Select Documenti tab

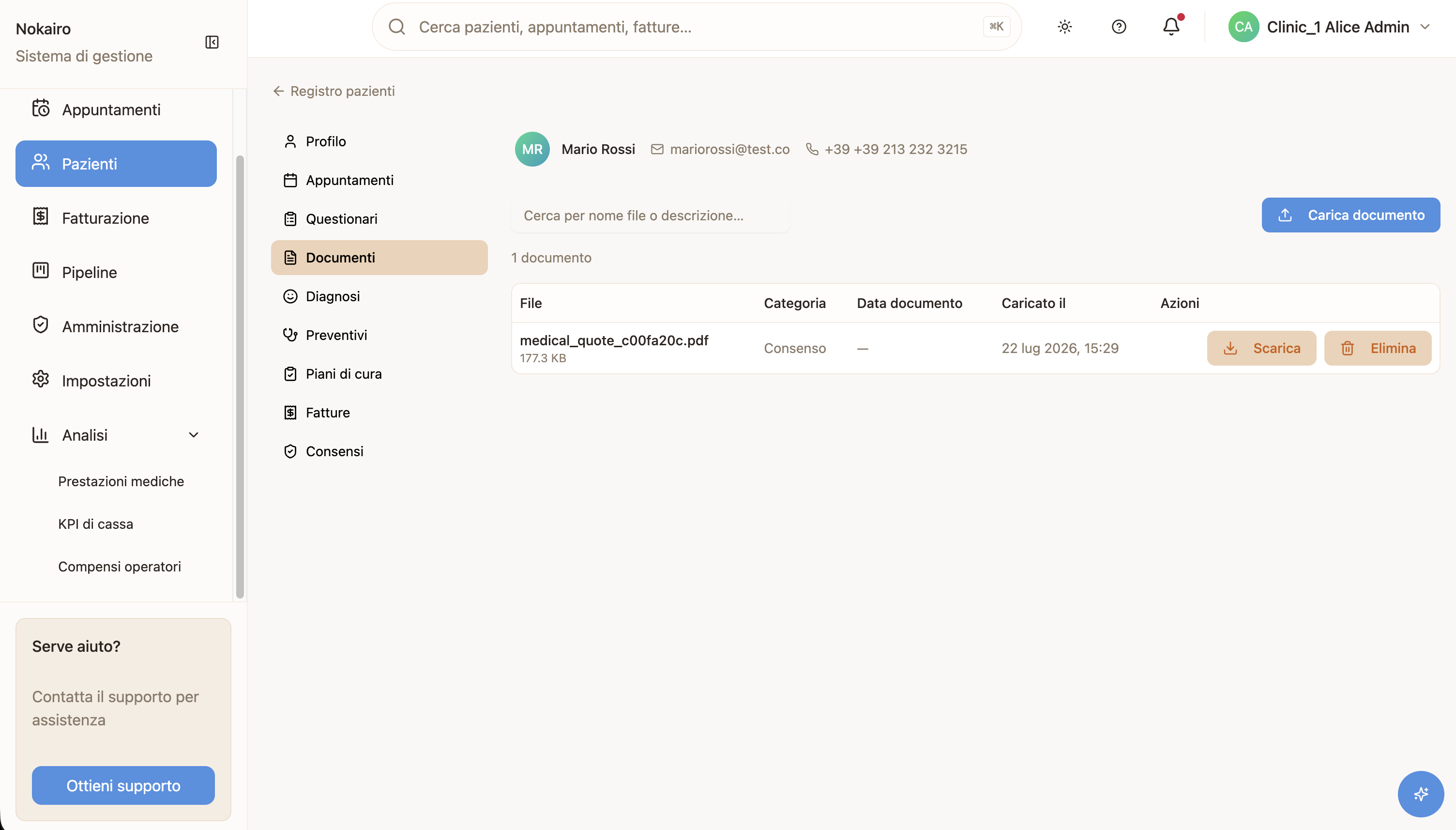point(379,258)
